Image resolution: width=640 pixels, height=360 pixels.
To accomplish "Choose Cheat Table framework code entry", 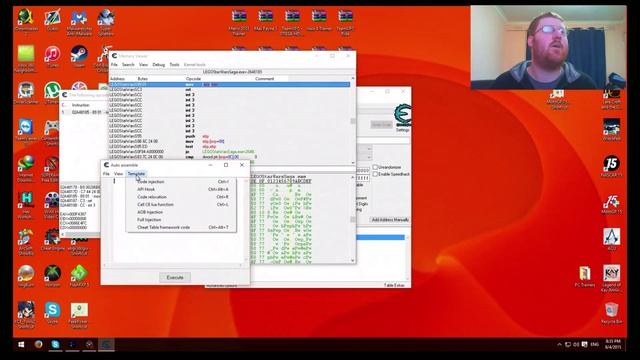I will coord(182,227).
